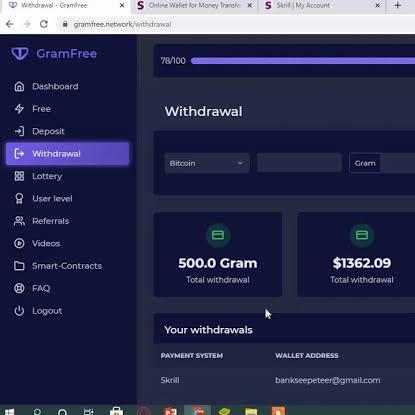Open Chrome from the taskbar
Screen dimensions: 415x415
pos(197,411)
